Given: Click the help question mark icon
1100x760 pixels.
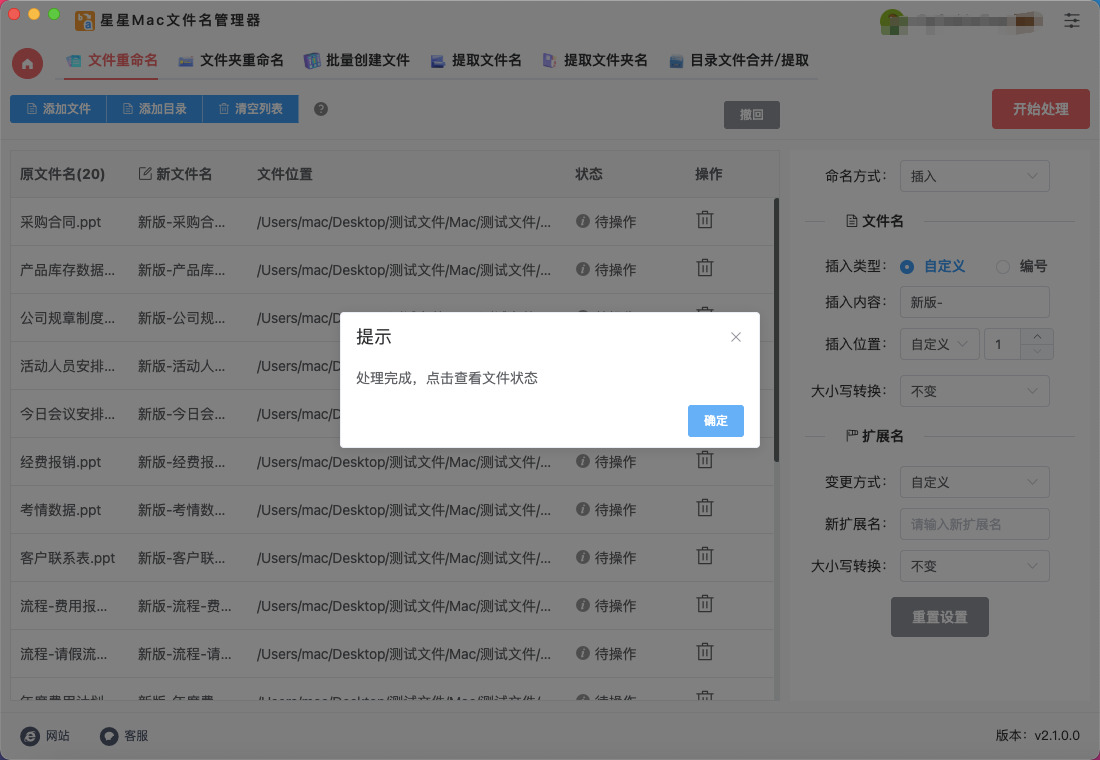Looking at the screenshot, I should 321,109.
